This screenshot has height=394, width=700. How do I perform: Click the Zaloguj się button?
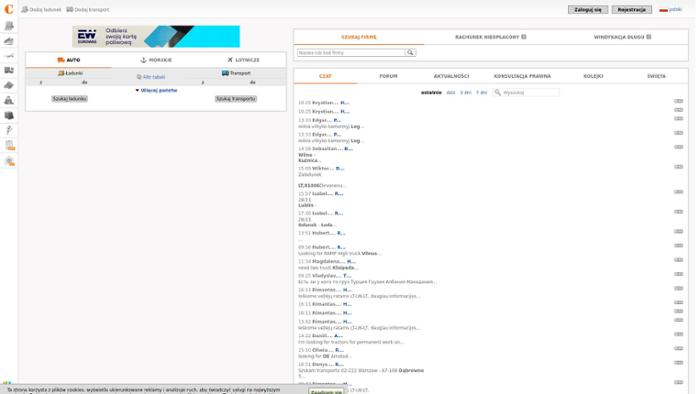point(588,9)
